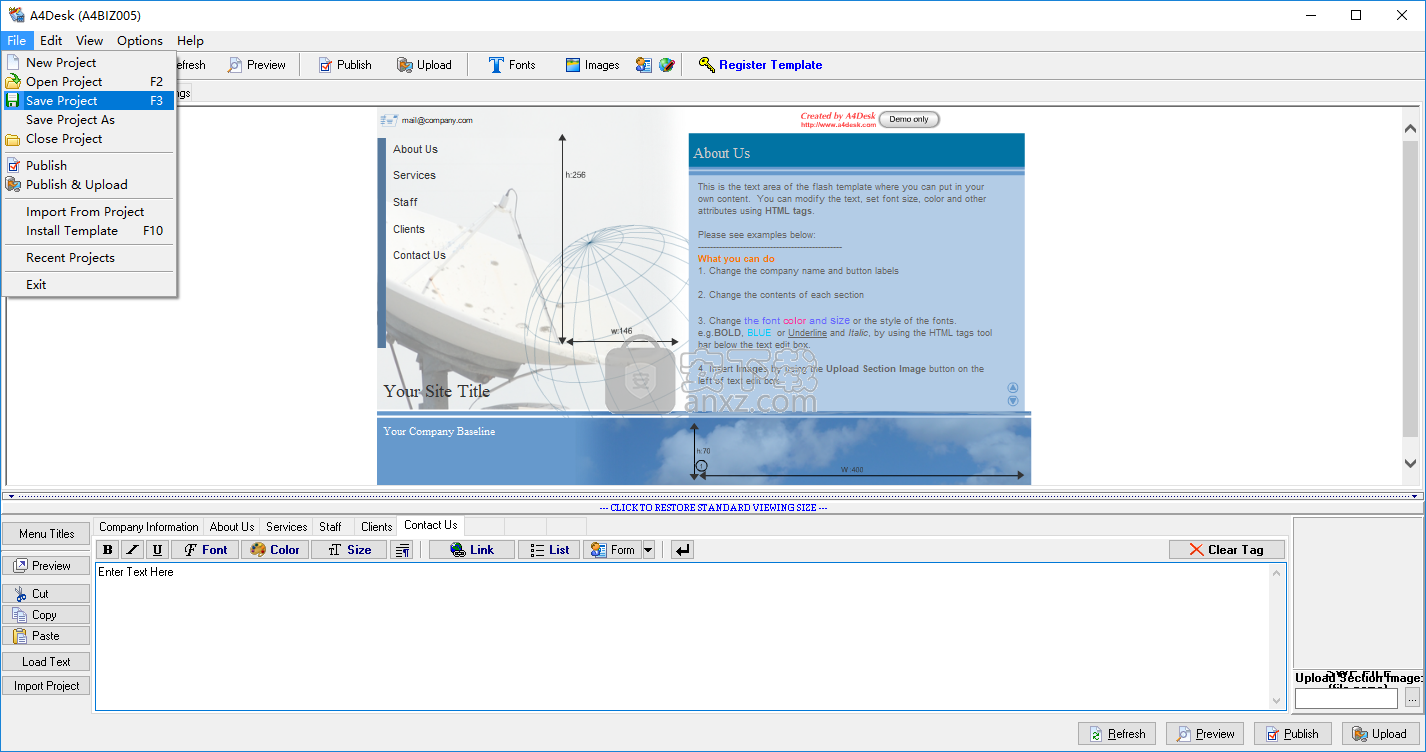Open the Color palette button
This screenshot has width=1426, height=752.
point(275,550)
